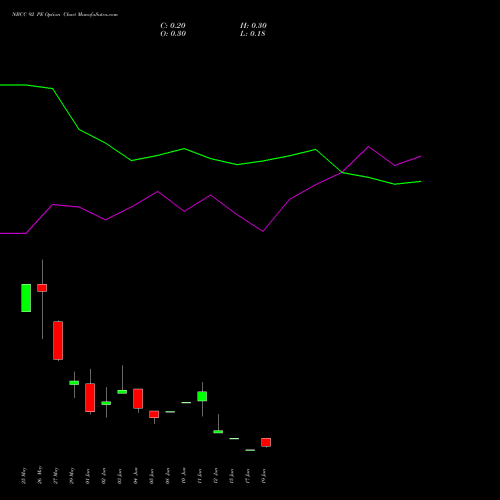This screenshot has width=500, height=500.
Task: Click the '04 Jun' date axis label
Action: tap(136, 476)
